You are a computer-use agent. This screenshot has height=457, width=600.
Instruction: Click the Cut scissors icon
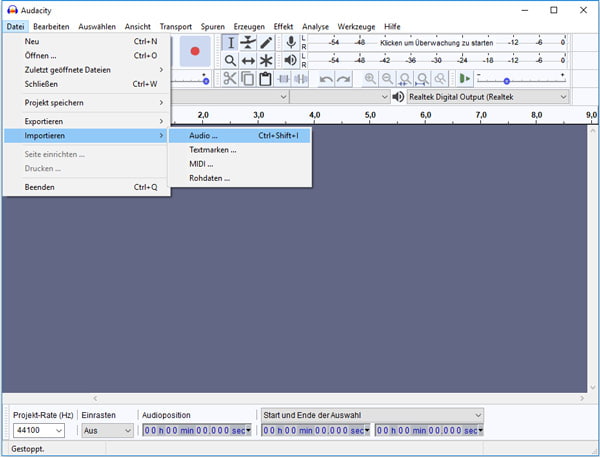[230, 78]
